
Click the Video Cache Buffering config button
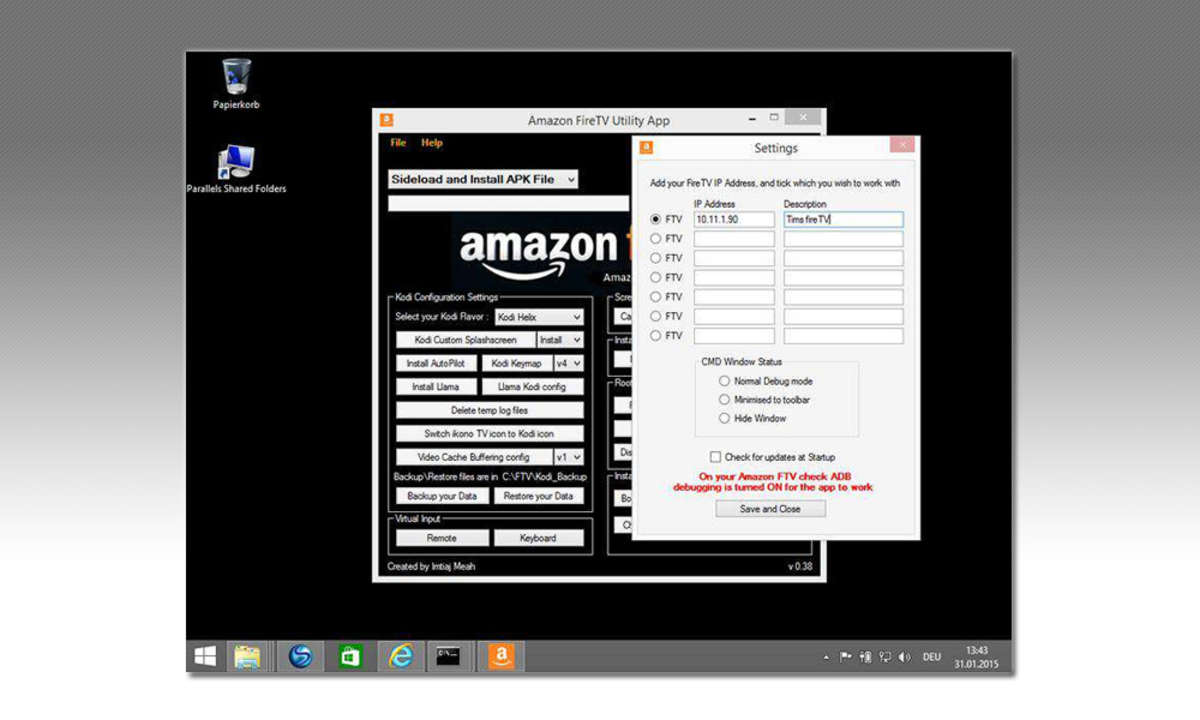click(474, 457)
